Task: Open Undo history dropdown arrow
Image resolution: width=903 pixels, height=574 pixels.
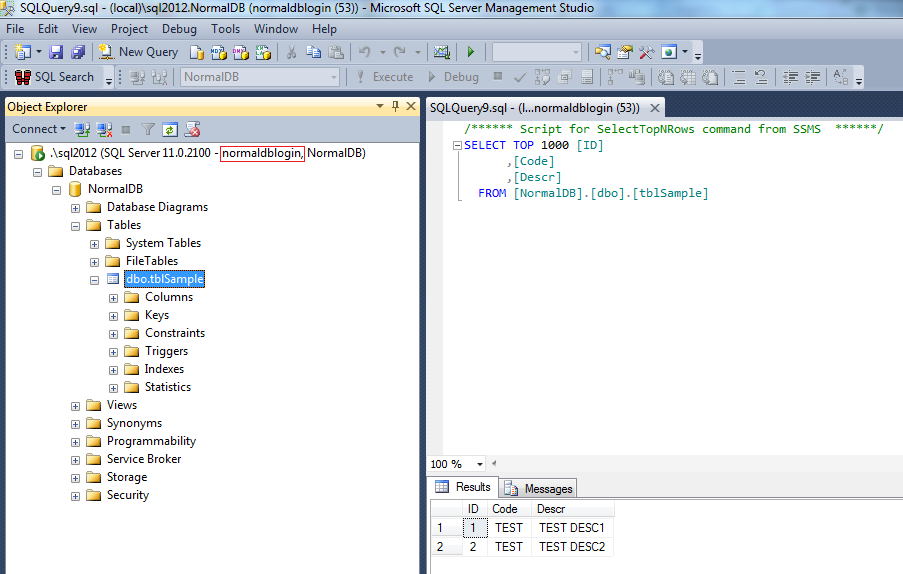Action: point(382,52)
